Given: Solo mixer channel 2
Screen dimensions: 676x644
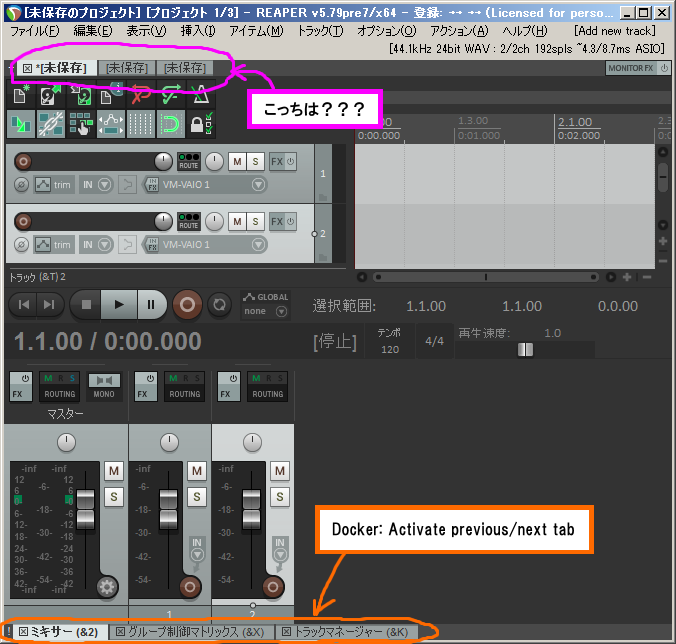Looking at the screenshot, I should tap(280, 497).
